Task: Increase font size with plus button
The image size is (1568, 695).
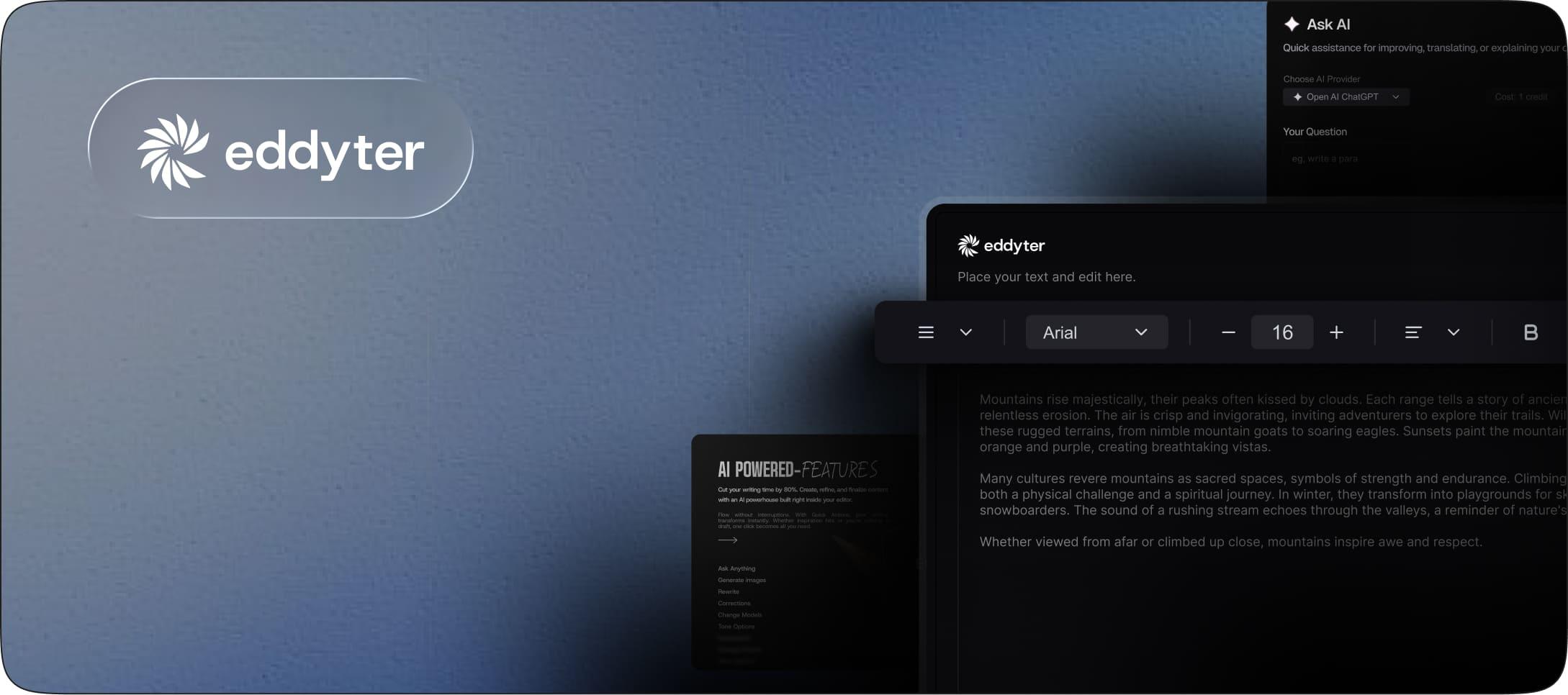Action: (x=1336, y=332)
